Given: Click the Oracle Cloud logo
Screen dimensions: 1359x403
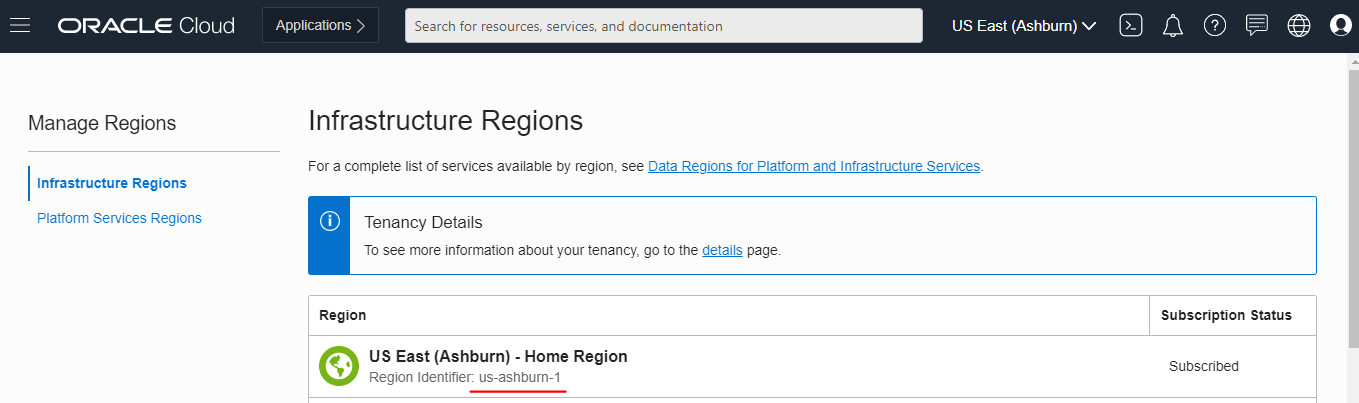Looking at the screenshot, I should click(x=146, y=26).
